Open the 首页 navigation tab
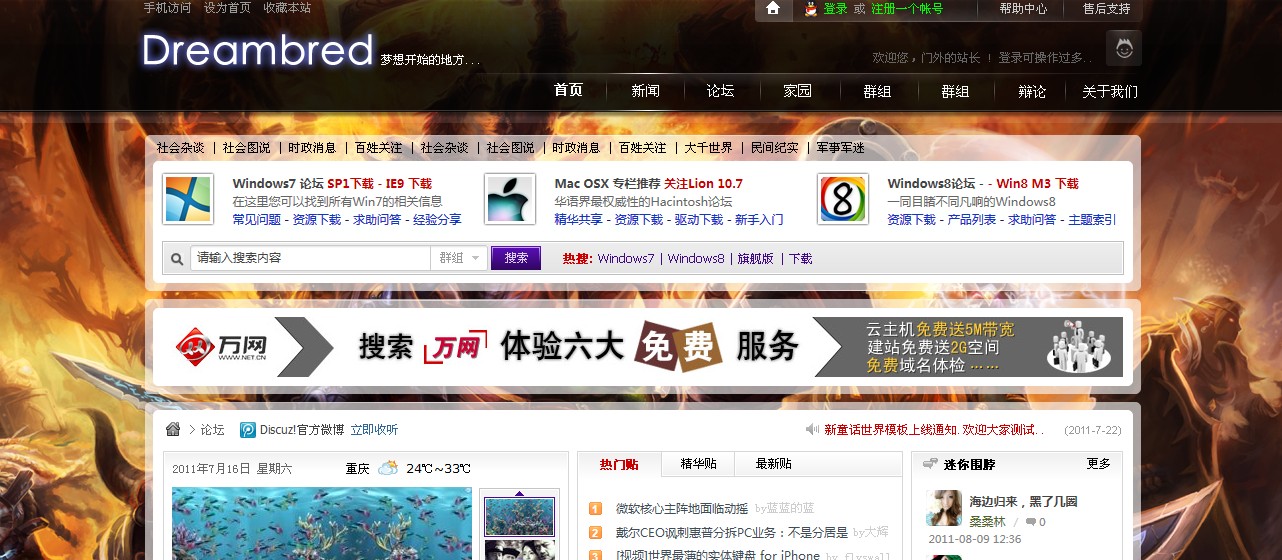Image resolution: width=1282 pixels, height=560 pixels. pyautogui.click(x=568, y=91)
